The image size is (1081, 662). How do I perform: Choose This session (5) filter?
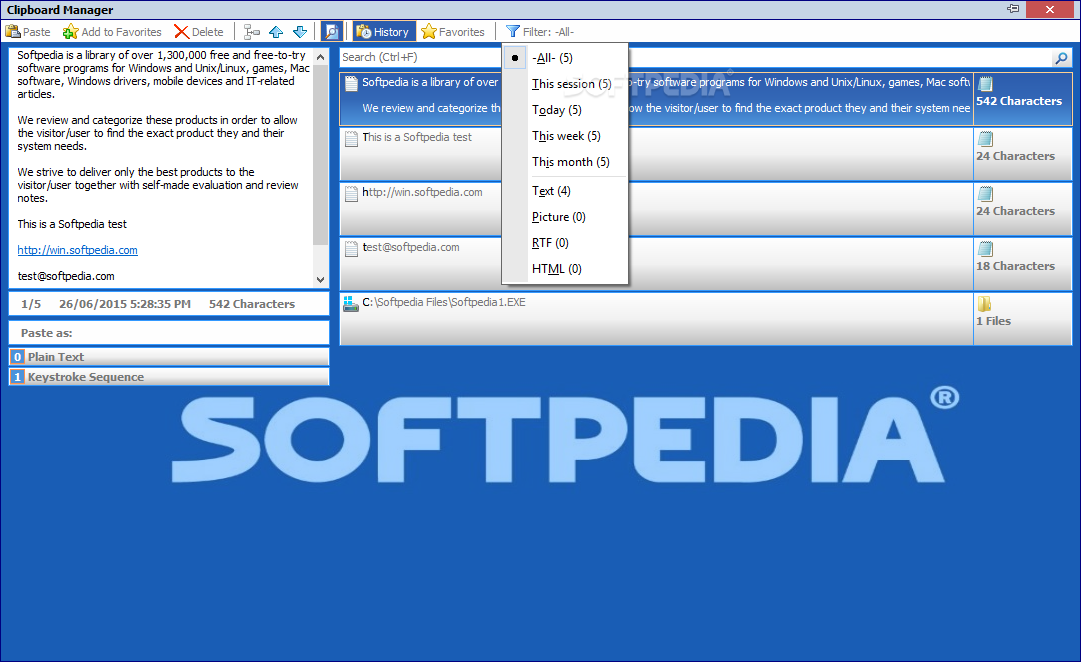point(565,84)
